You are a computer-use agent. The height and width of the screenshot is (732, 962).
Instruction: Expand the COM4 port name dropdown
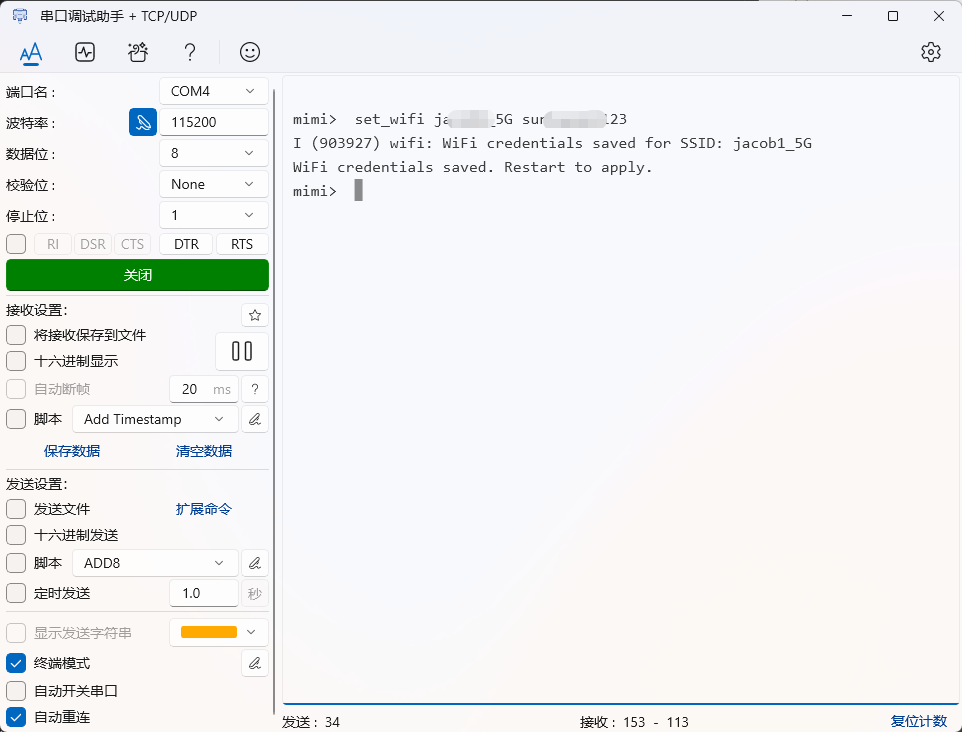pos(214,91)
